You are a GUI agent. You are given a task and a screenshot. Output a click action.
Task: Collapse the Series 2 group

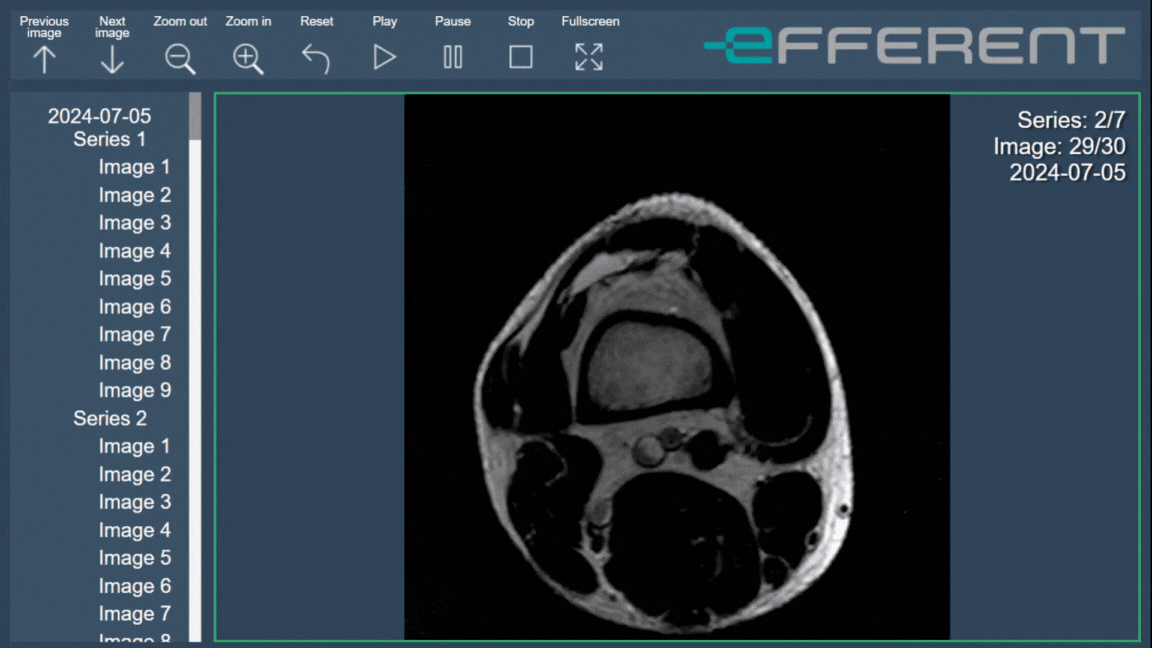click(109, 418)
